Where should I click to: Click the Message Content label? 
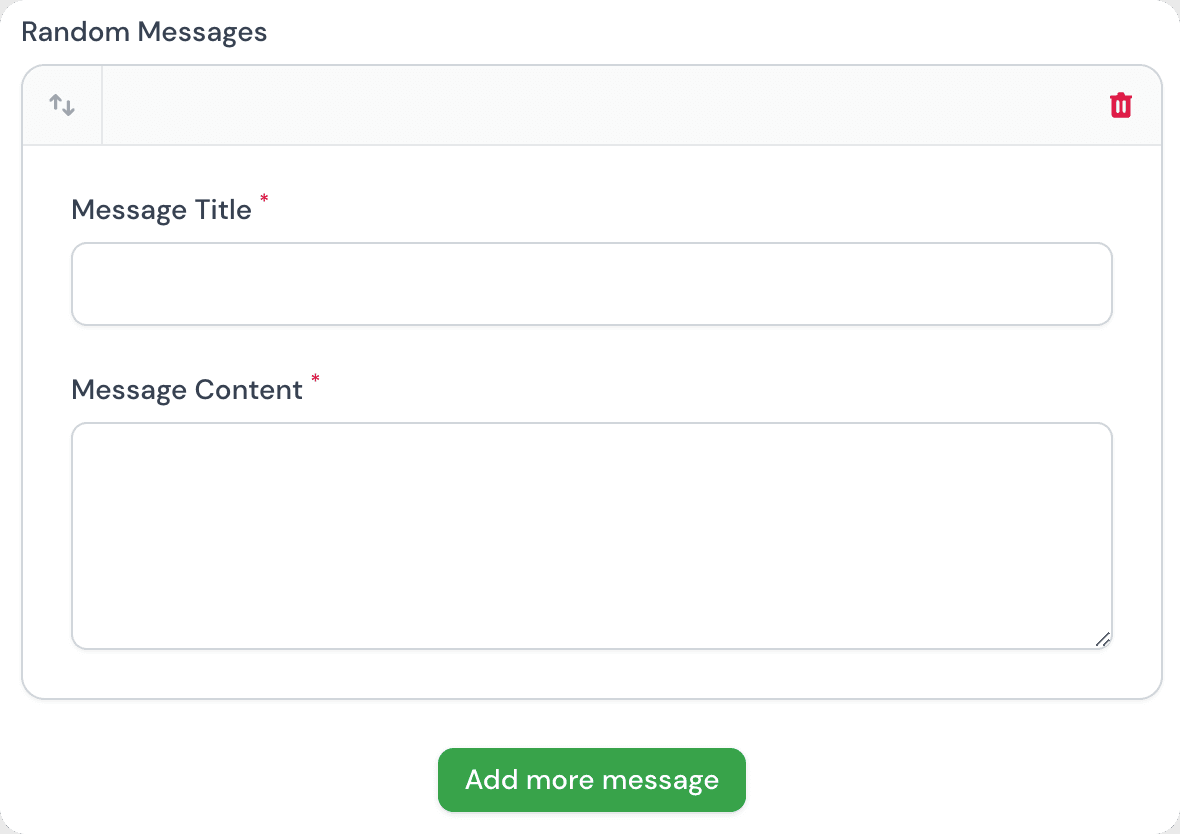click(187, 390)
